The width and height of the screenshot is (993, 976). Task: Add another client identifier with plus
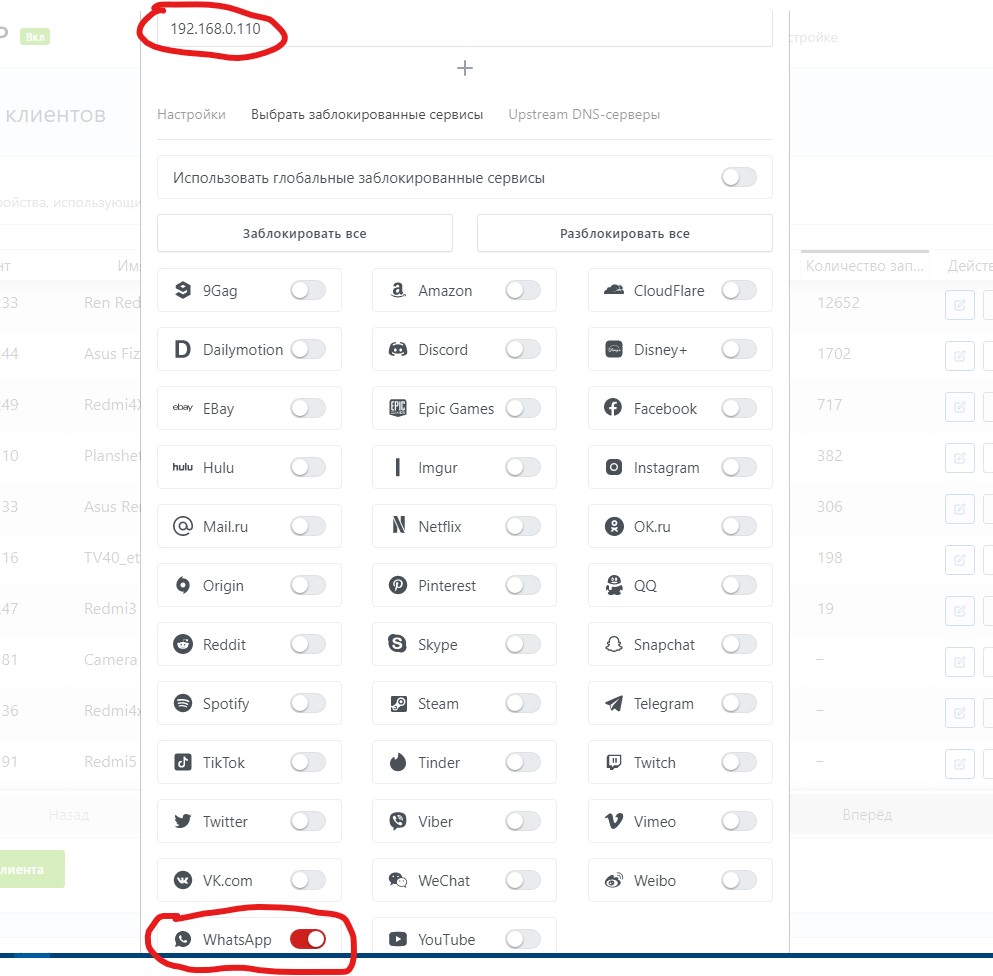tap(465, 68)
